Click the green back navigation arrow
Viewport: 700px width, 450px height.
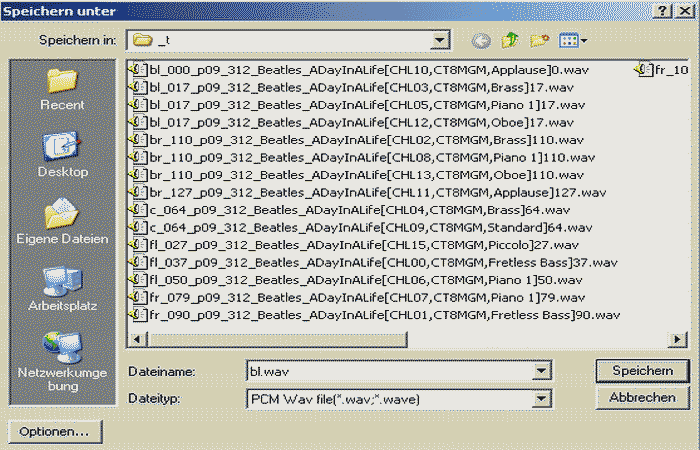tap(482, 41)
